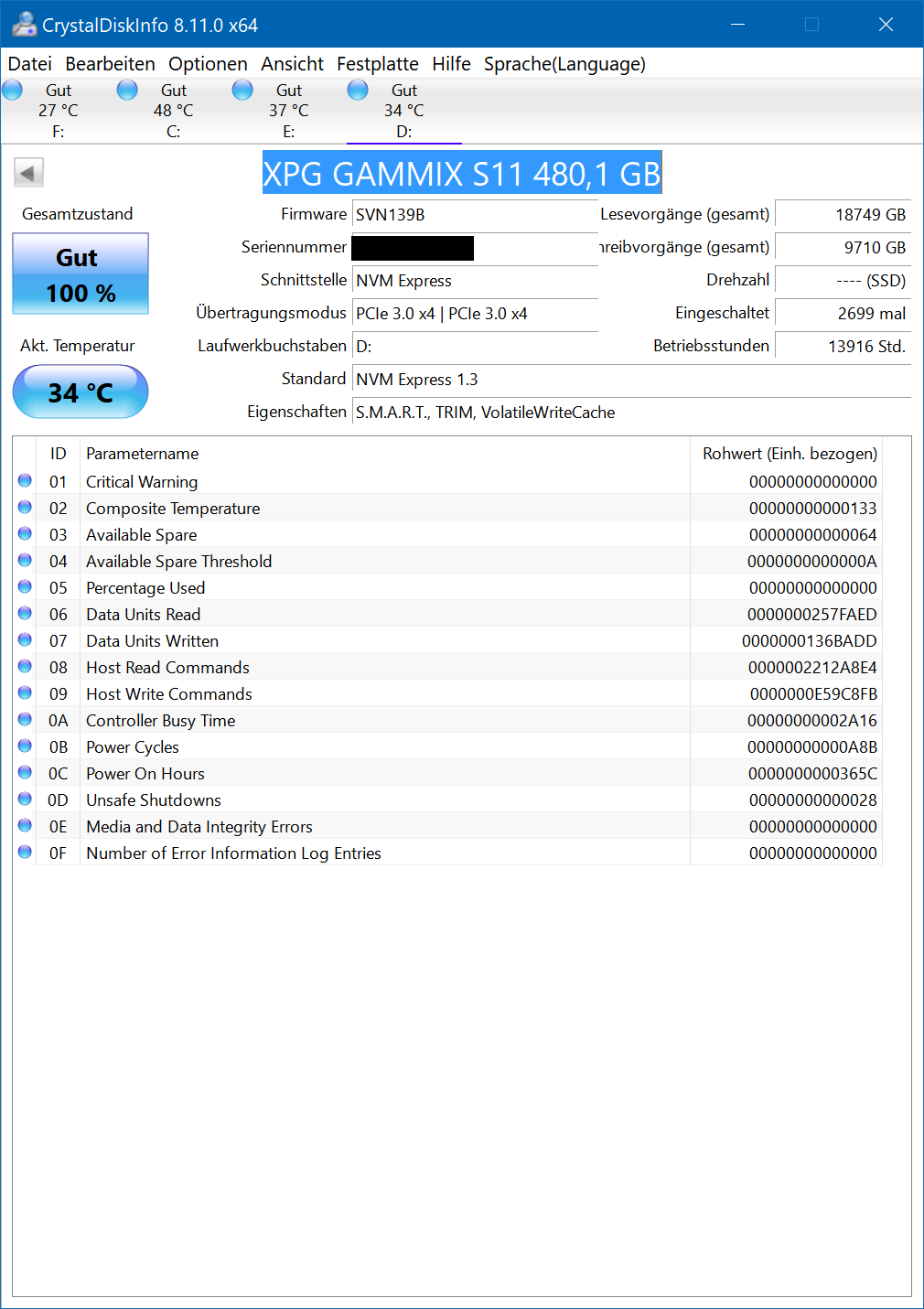Click status orb for Critical Warning row
Image resolution: width=924 pixels, height=1309 pixels.
(x=25, y=480)
